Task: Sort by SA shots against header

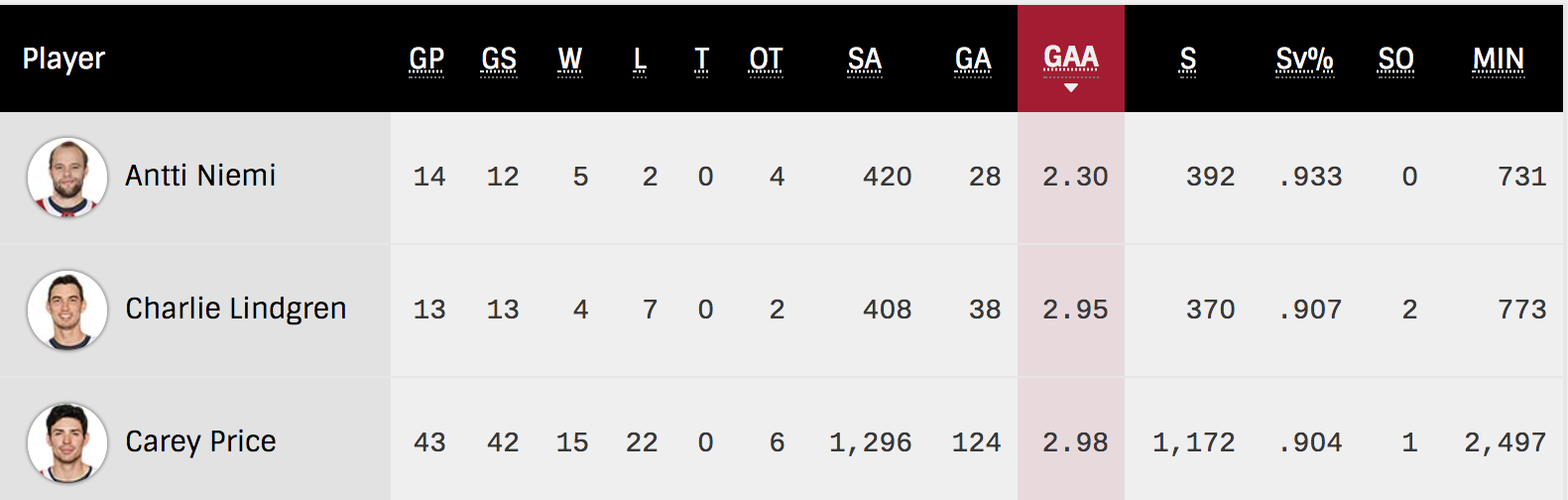Action: coord(865,60)
